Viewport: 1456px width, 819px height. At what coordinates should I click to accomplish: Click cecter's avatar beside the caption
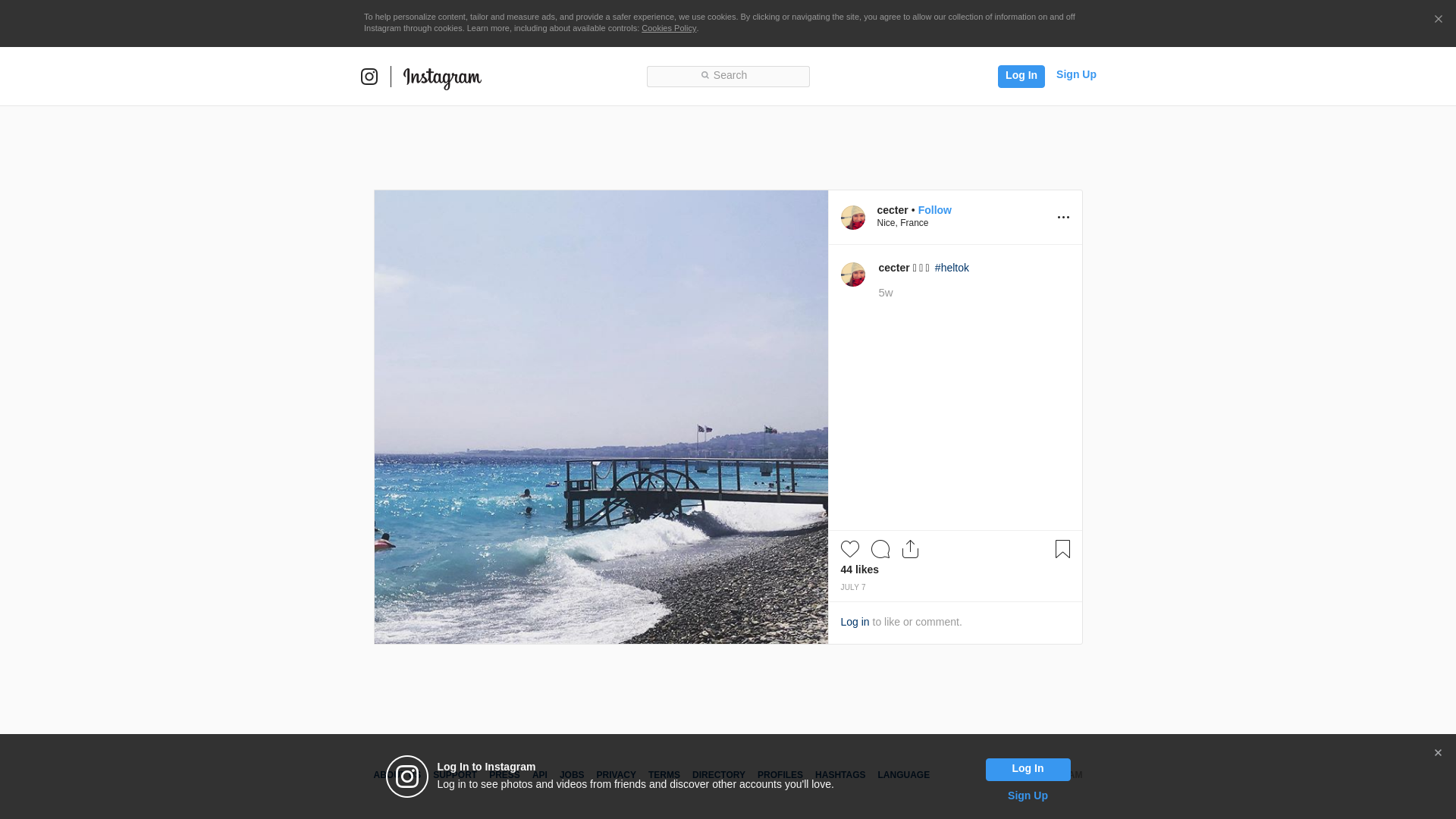[x=853, y=275]
